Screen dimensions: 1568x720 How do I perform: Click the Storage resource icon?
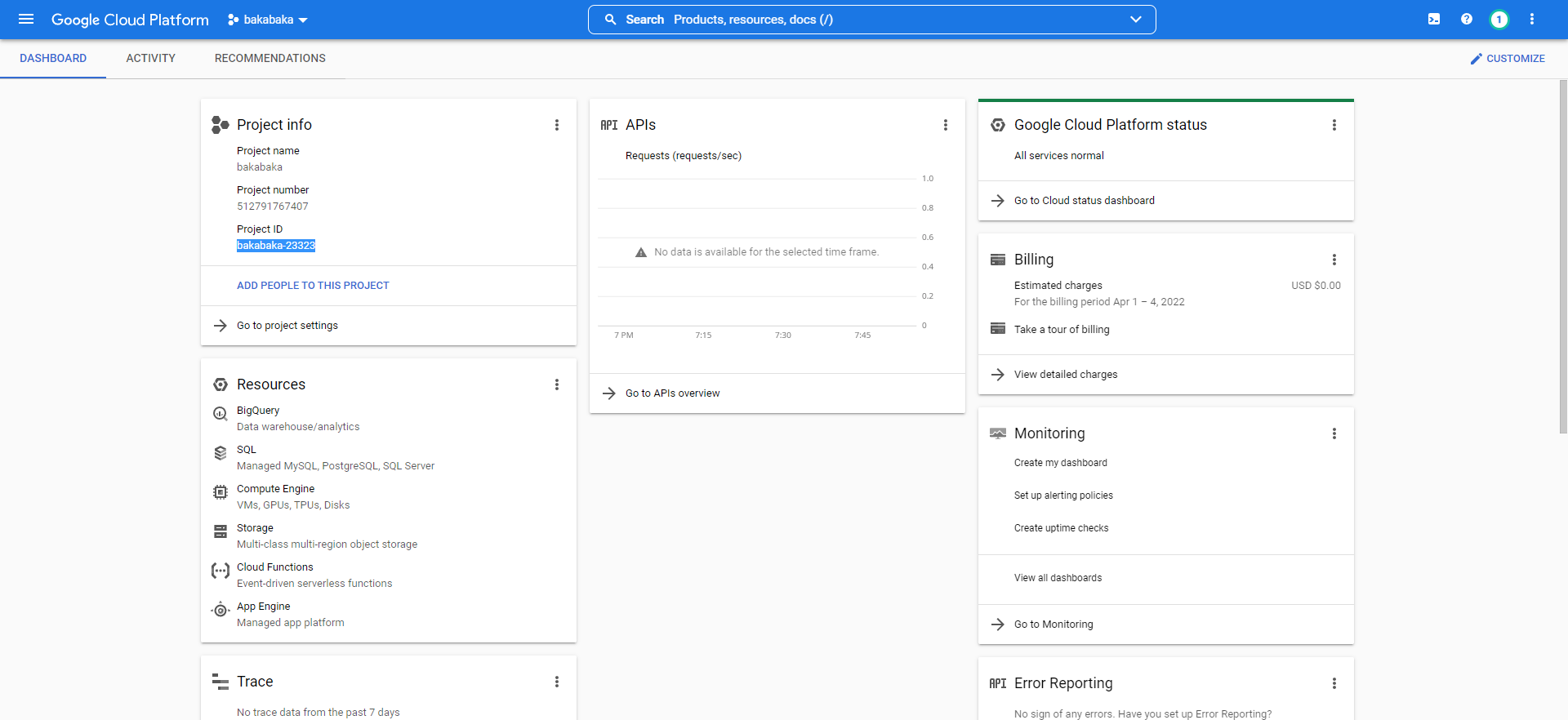tap(220, 531)
